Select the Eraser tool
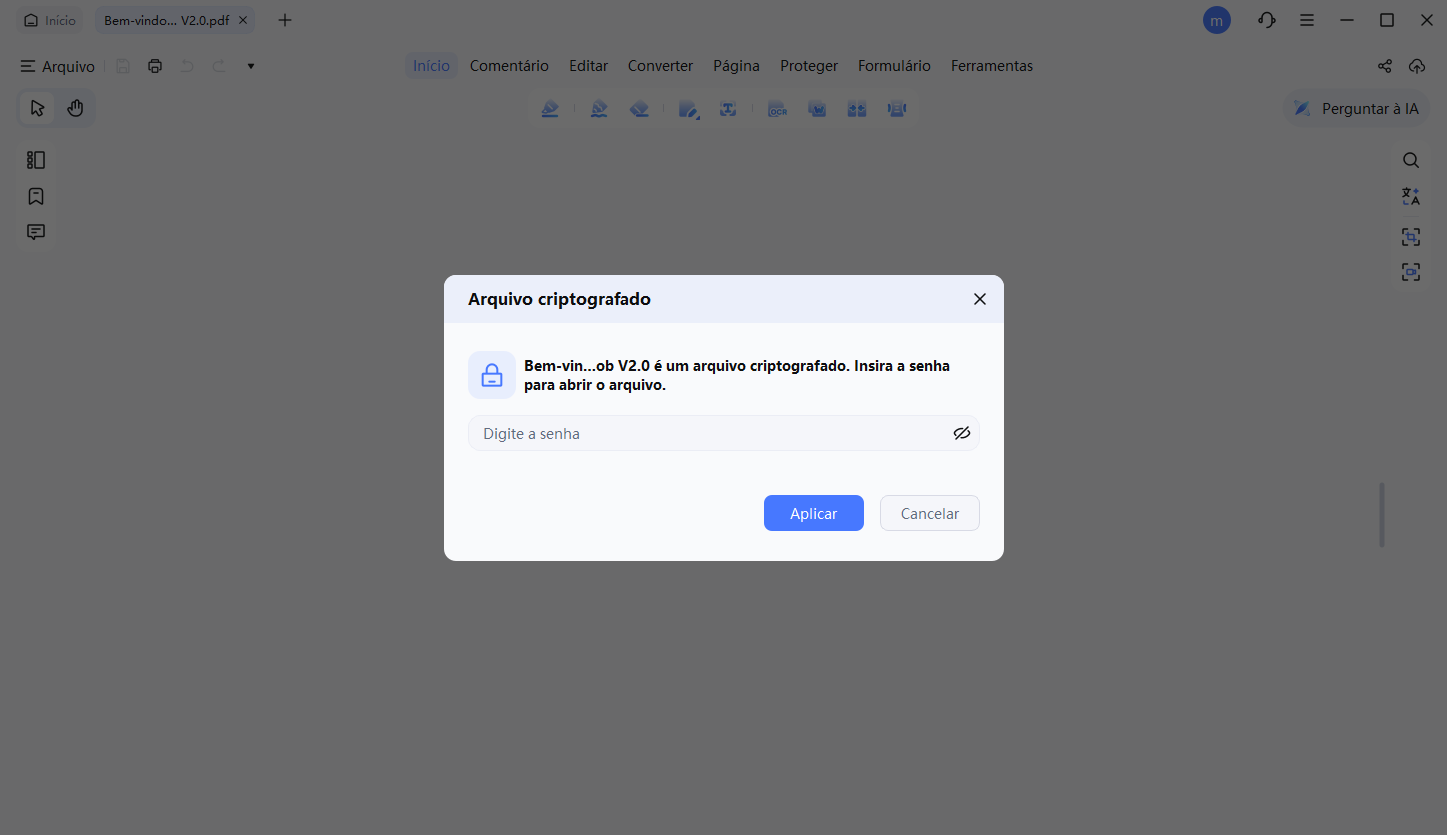Screen dimensions: 1447x835 click(x=639, y=108)
